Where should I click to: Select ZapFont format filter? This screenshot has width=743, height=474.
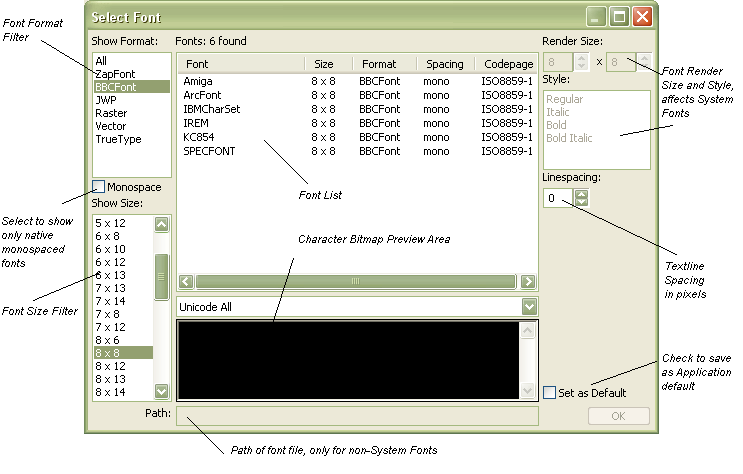pos(116,74)
